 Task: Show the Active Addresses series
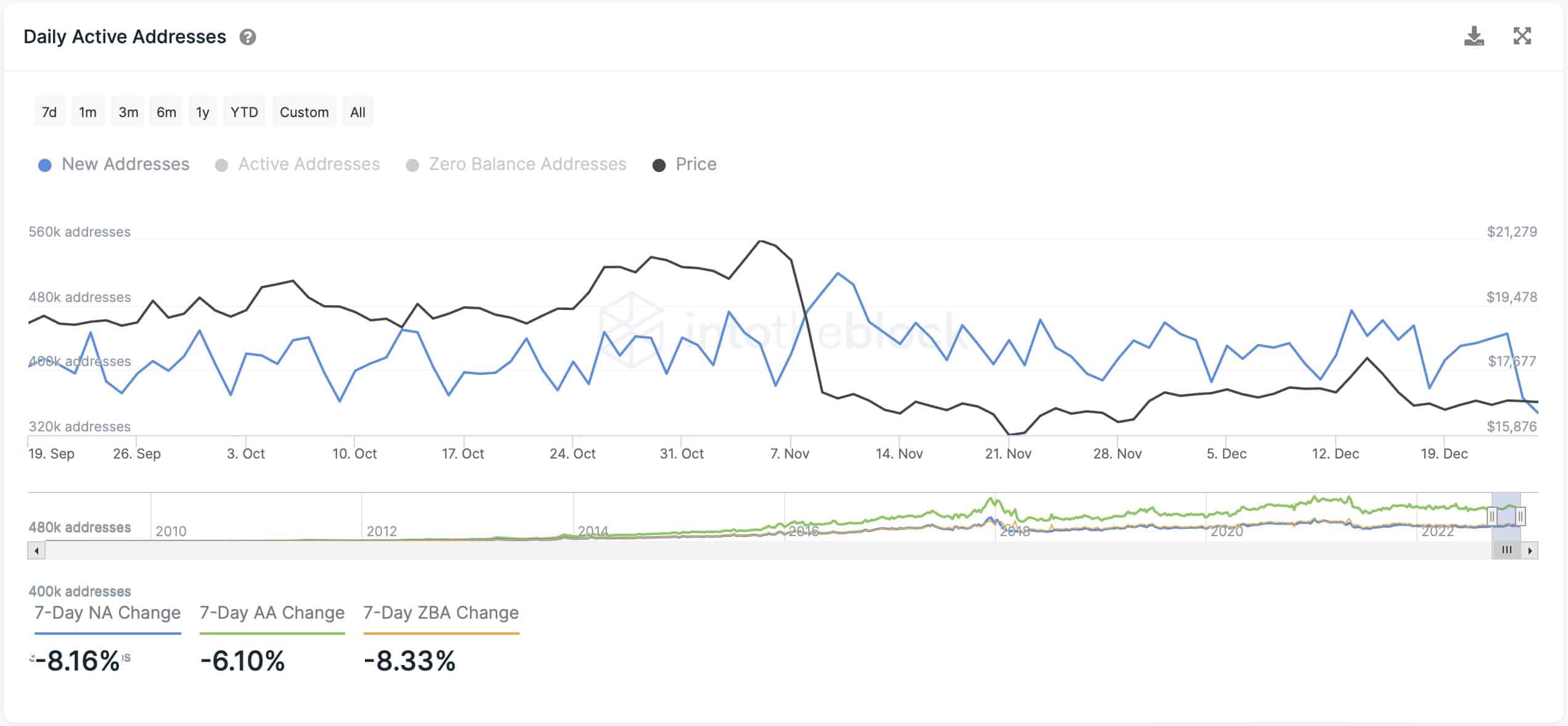[x=298, y=165]
